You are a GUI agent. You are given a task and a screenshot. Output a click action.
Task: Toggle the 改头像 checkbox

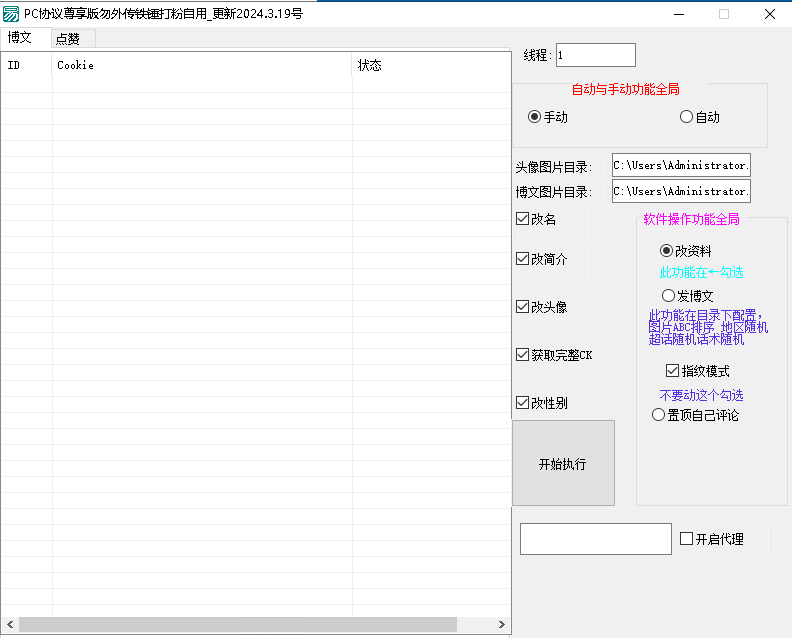coord(522,307)
